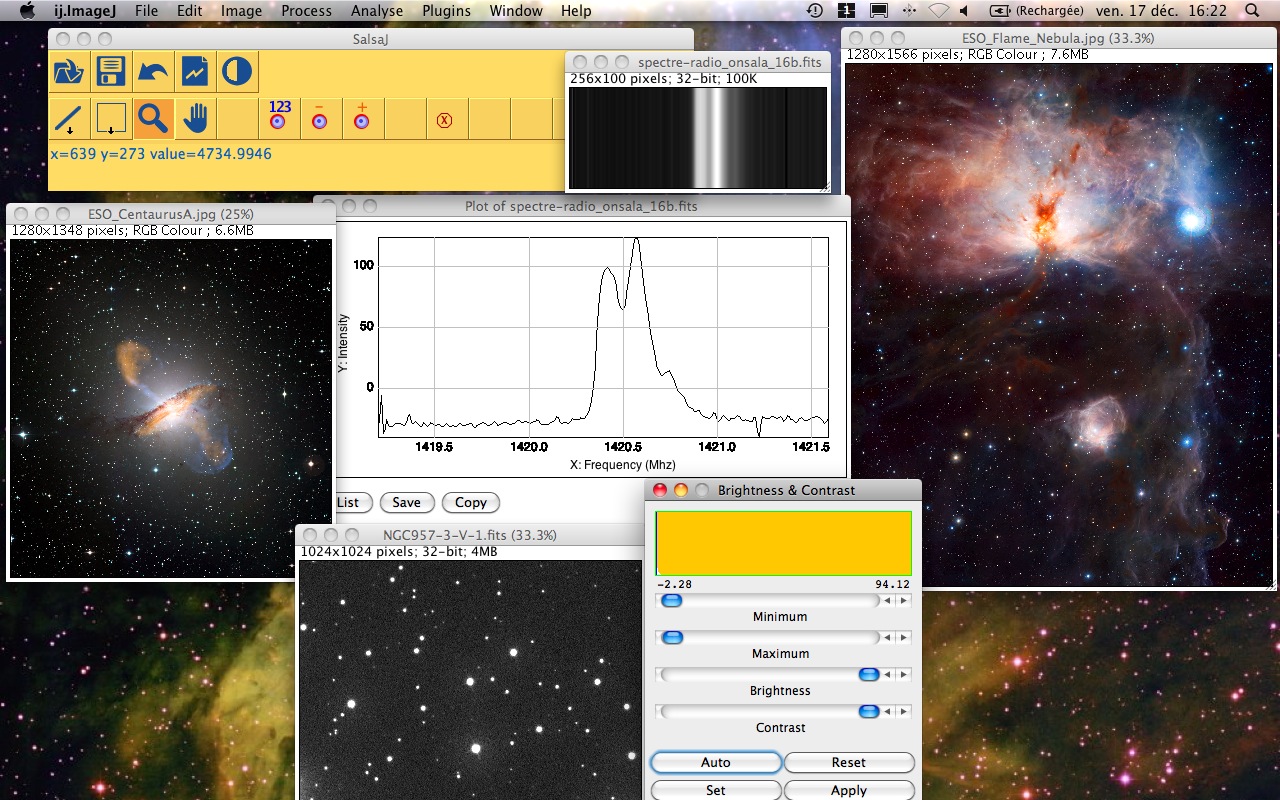
Task: Click the Contrast slider's left arrow
Action: tap(888, 712)
